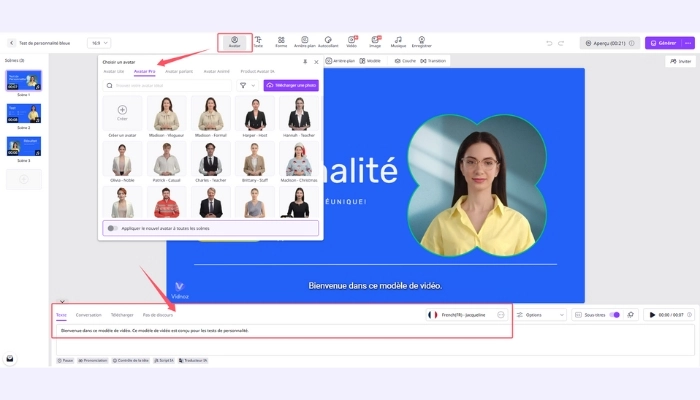Open the avatar filter dropdown
This screenshot has height=400, width=700.
point(247,85)
